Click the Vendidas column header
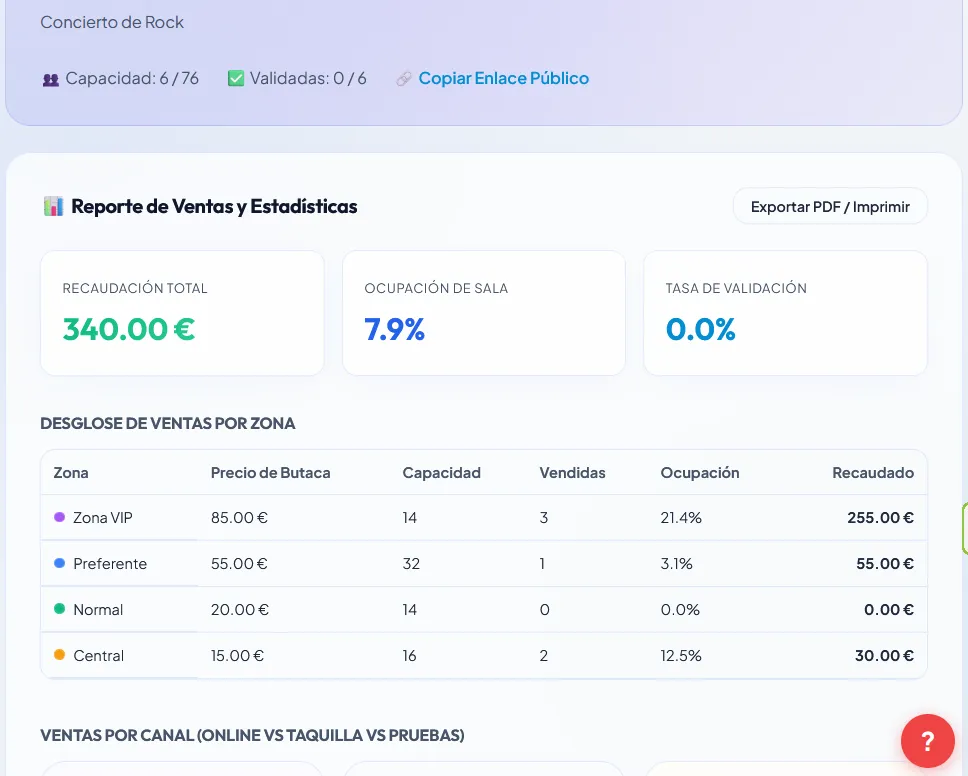Viewport: 968px width, 776px height. point(572,473)
